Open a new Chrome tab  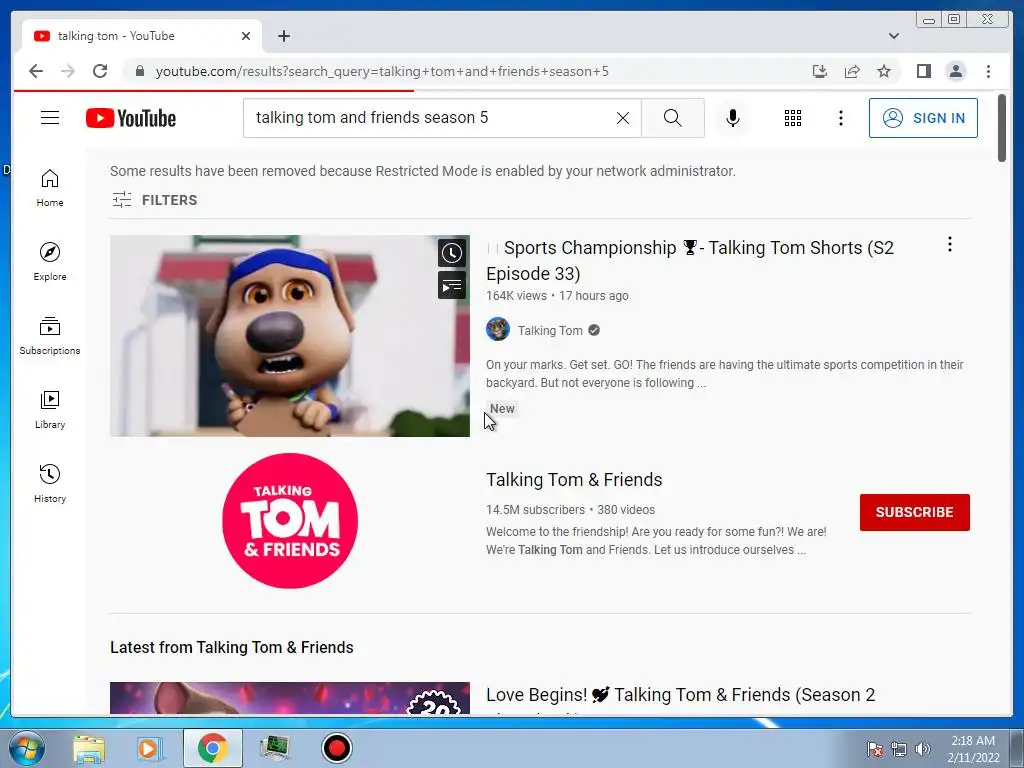[283, 36]
